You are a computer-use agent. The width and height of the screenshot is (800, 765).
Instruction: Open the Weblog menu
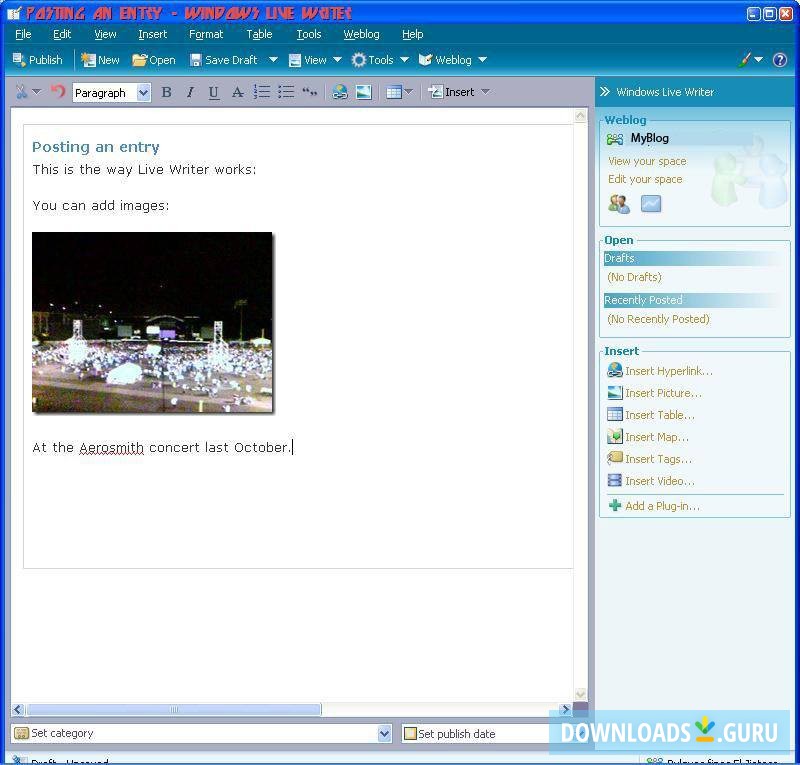[361, 34]
